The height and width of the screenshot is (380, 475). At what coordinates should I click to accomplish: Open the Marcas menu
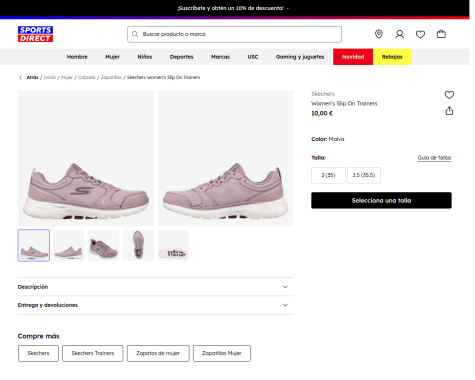point(220,57)
